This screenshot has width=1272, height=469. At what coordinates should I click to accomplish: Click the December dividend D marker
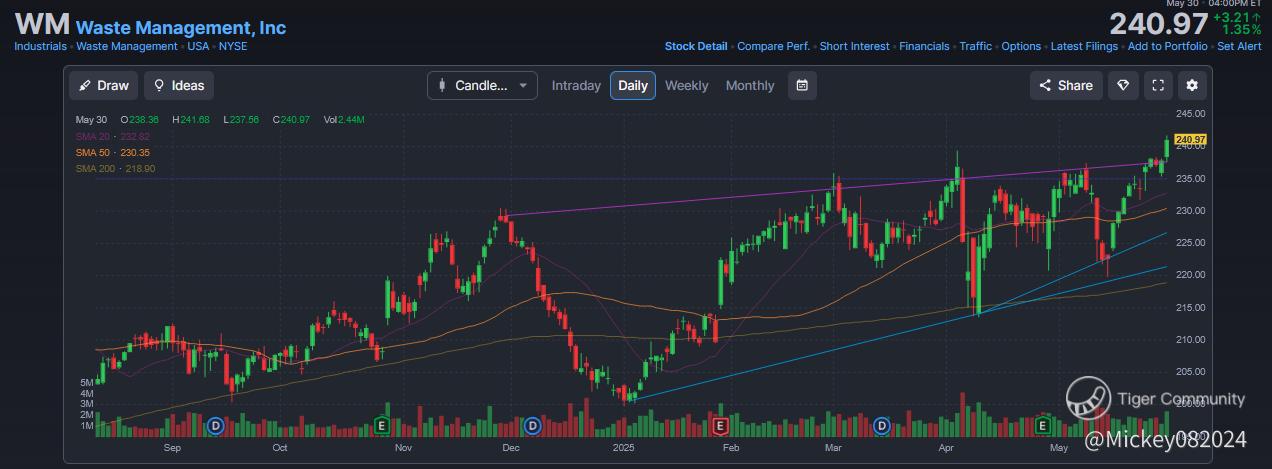[532, 426]
